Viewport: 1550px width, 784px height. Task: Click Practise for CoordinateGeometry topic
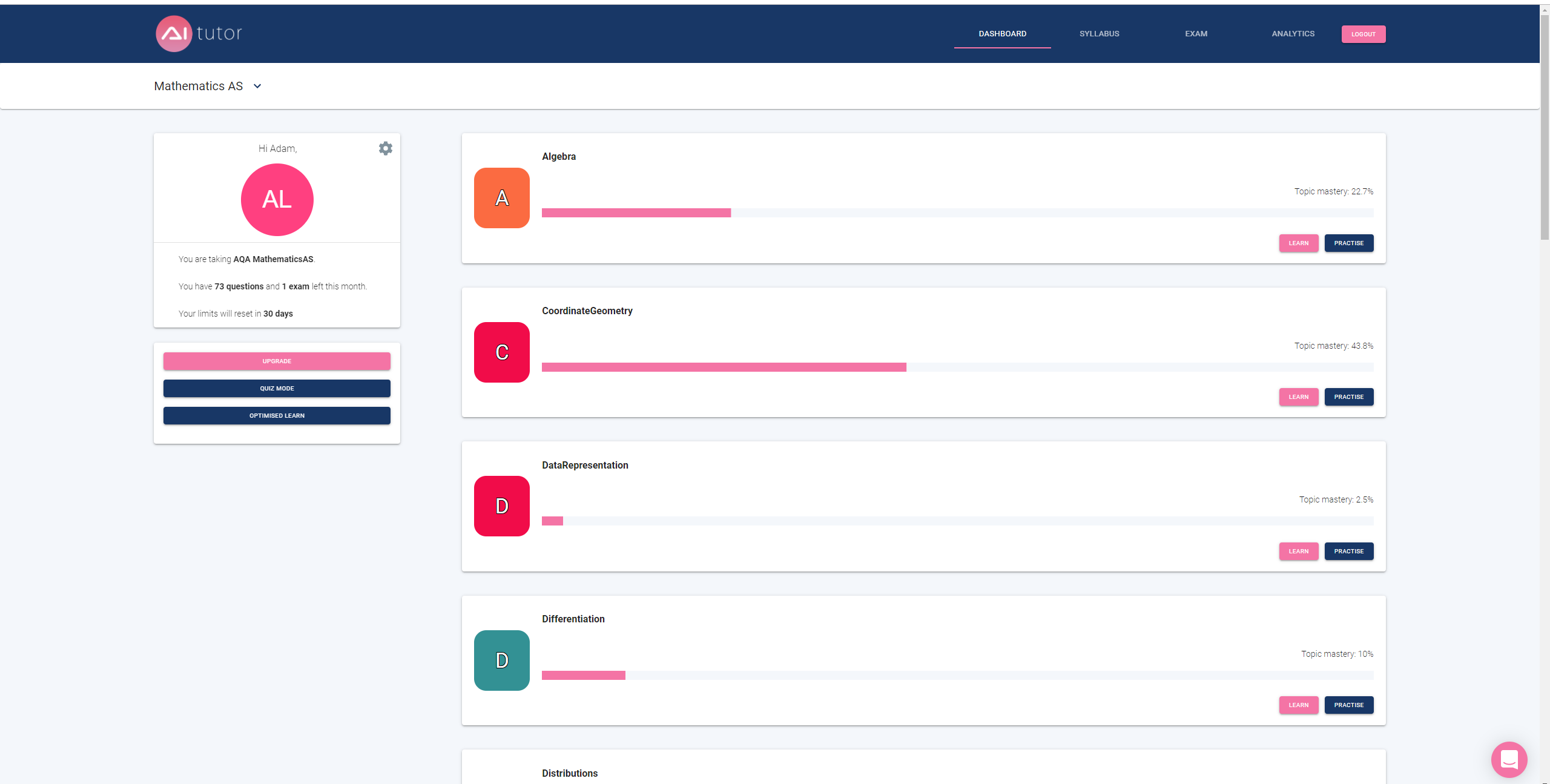pyautogui.click(x=1349, y=397)
